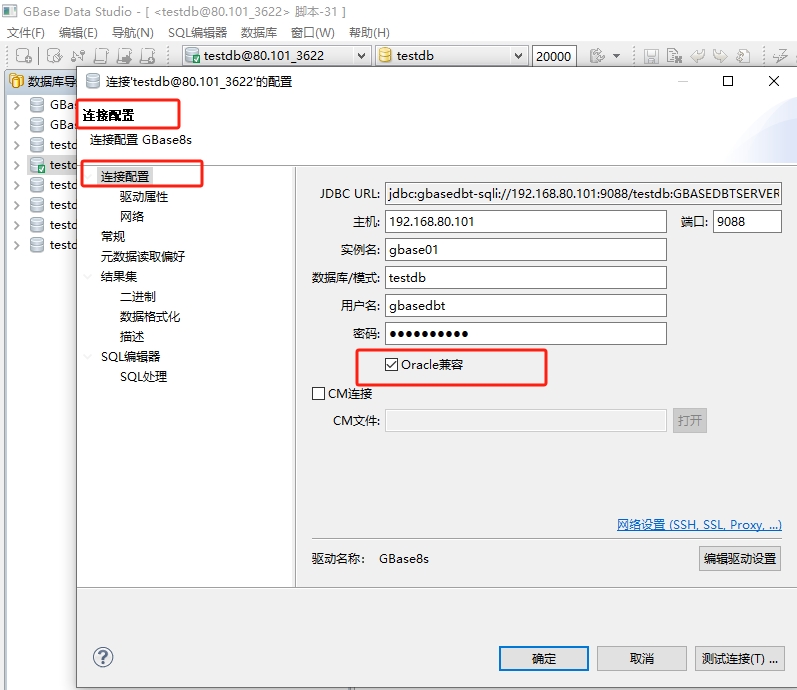
Task: Open the 网络设置 (SSH, SSL, Proxy, ...) link
Action: (699, 524)
